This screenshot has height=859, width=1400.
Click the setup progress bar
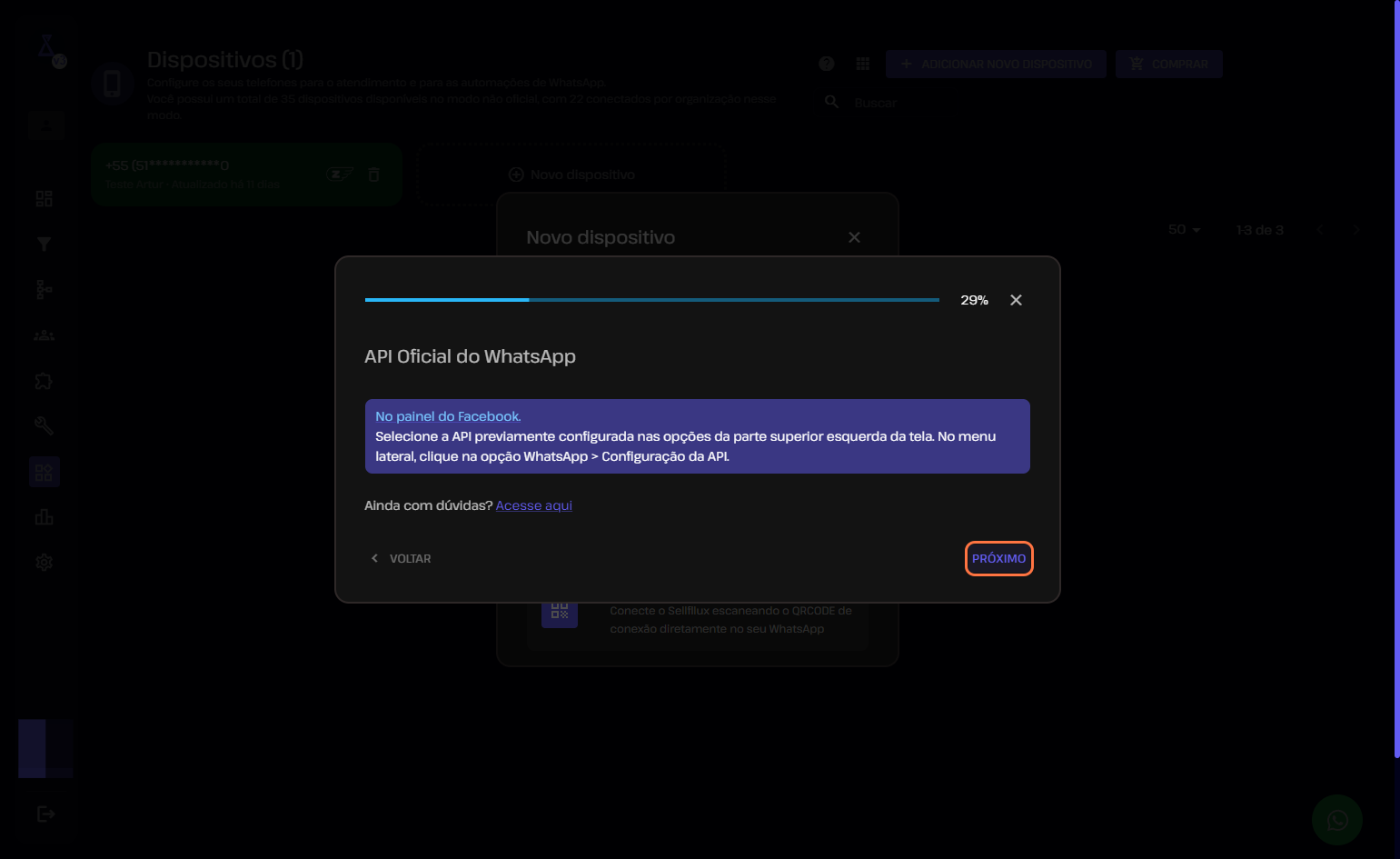[x=651, y=300]
